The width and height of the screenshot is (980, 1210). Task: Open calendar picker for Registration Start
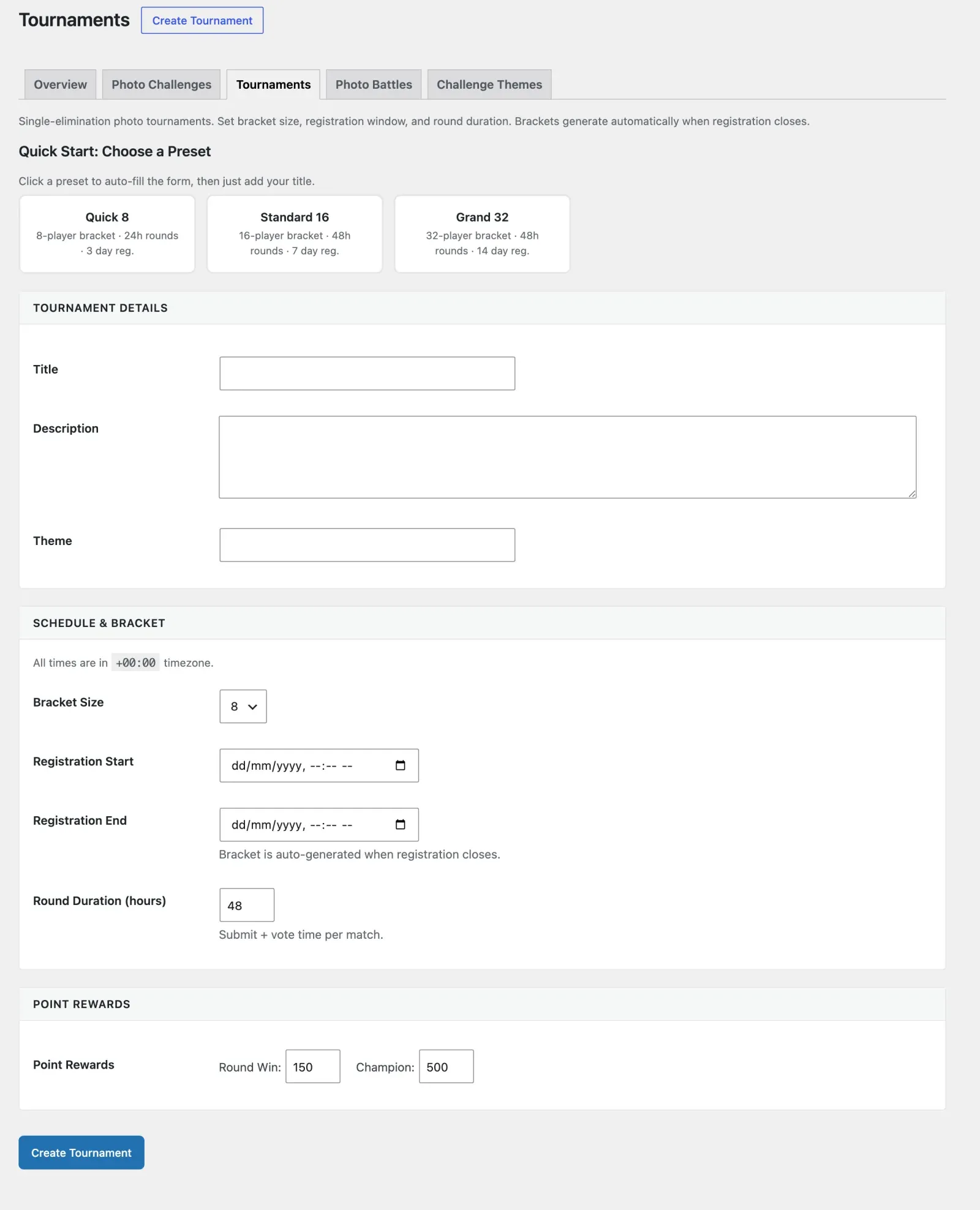[x=401, y=765]
